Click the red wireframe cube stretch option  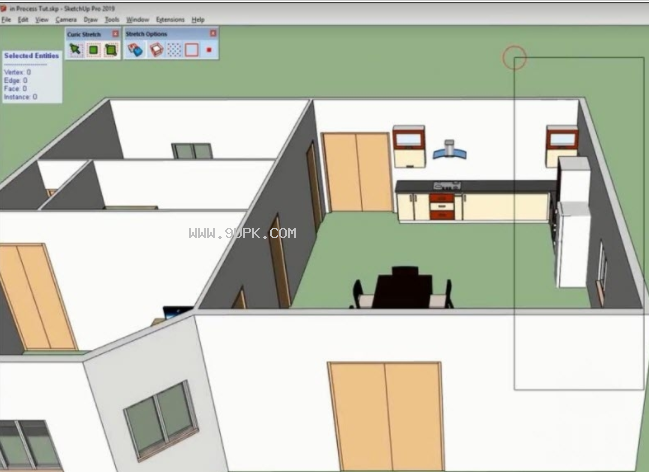(x=156, y=50)
